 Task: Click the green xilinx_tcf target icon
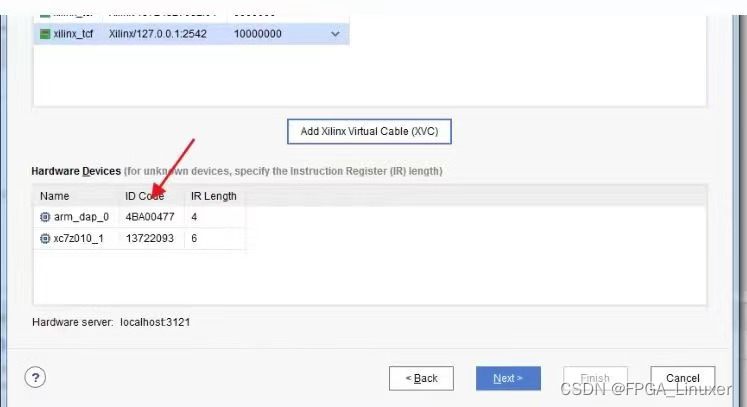45,34
